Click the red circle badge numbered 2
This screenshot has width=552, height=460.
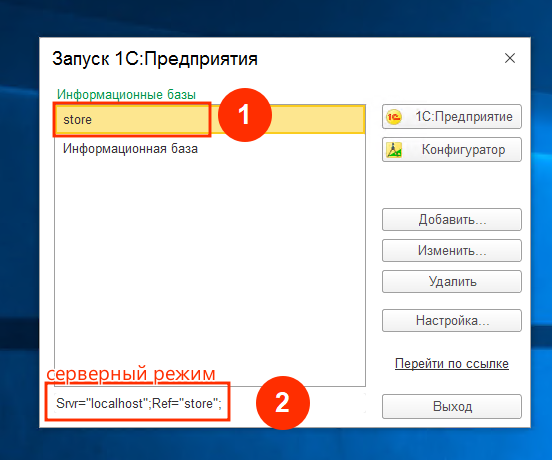point(283,403)
